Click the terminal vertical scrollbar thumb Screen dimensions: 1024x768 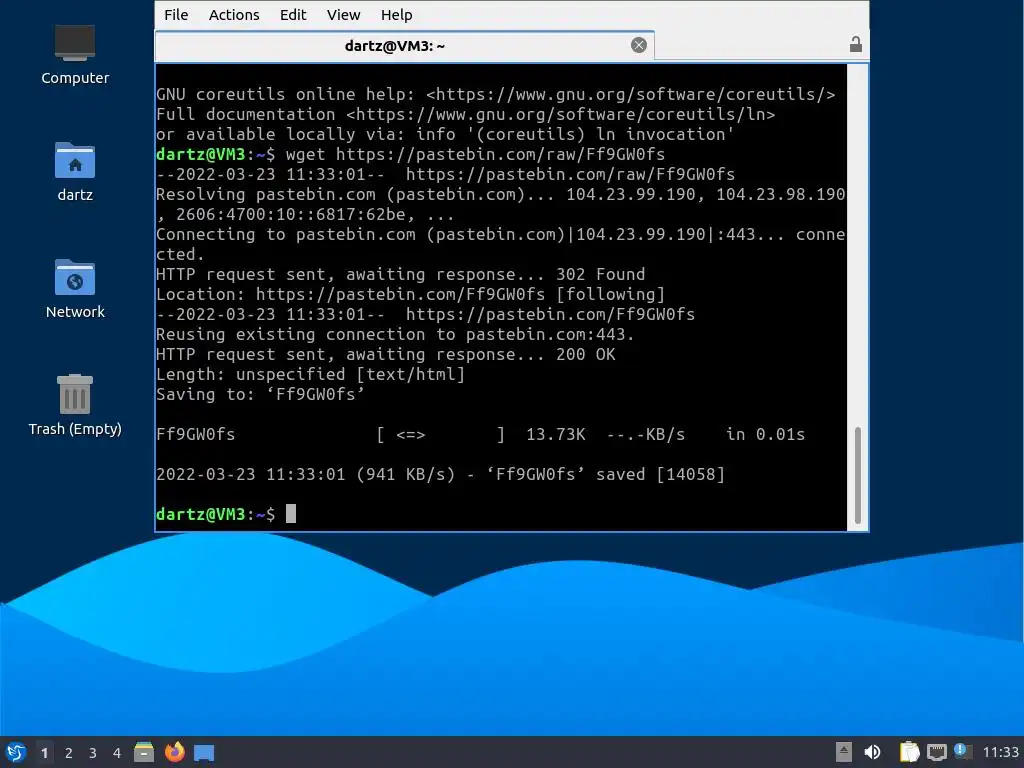pyautogui.click(x=857, y=475)
